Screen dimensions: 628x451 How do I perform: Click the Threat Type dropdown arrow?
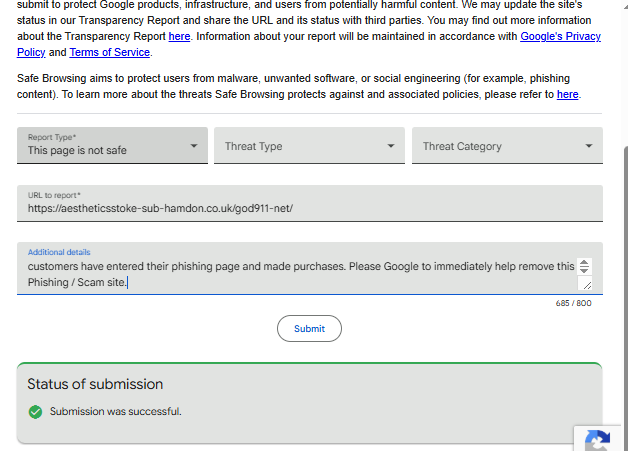tap(391, 146)
